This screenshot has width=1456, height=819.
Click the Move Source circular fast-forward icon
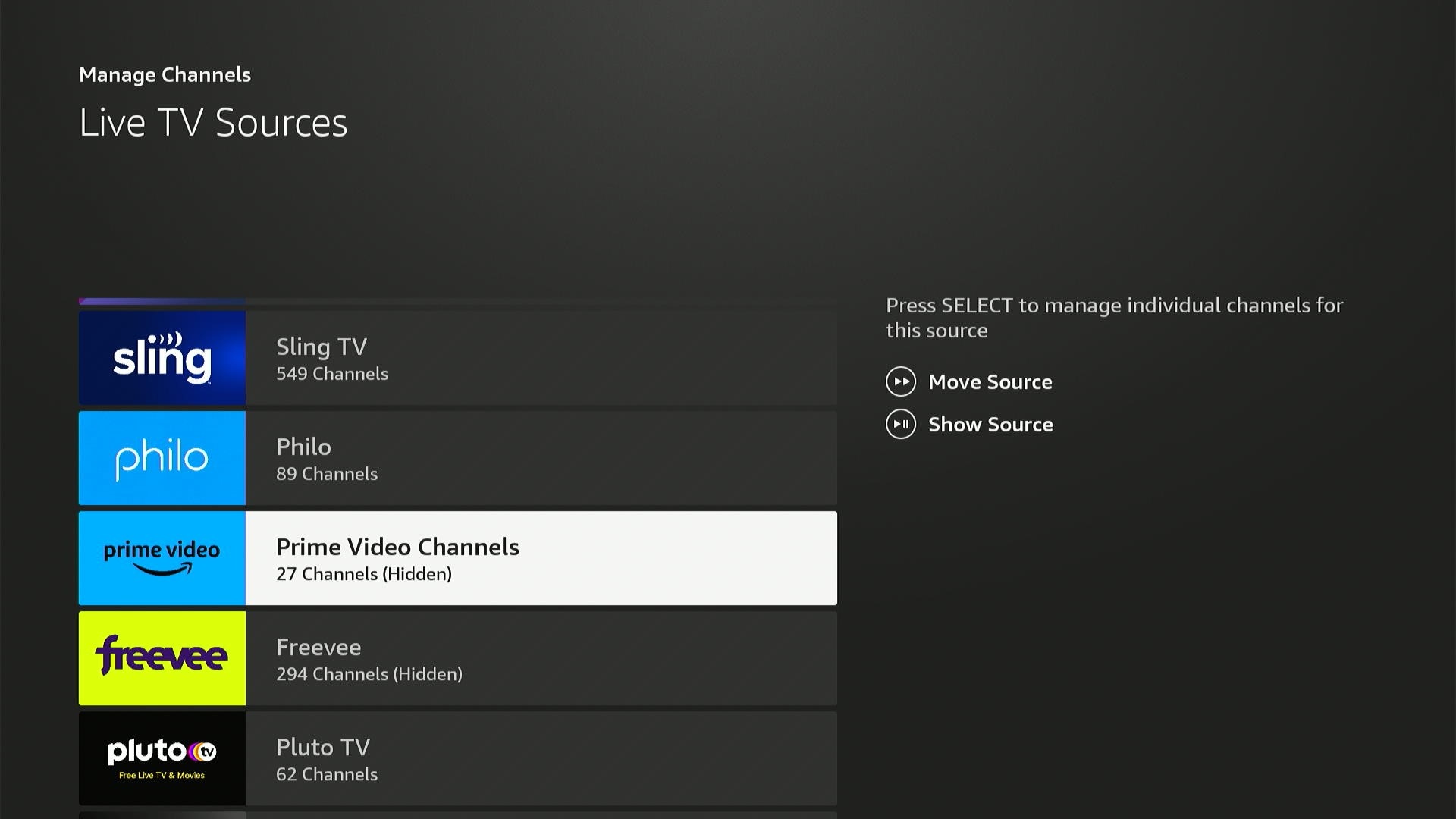point(902,382)
